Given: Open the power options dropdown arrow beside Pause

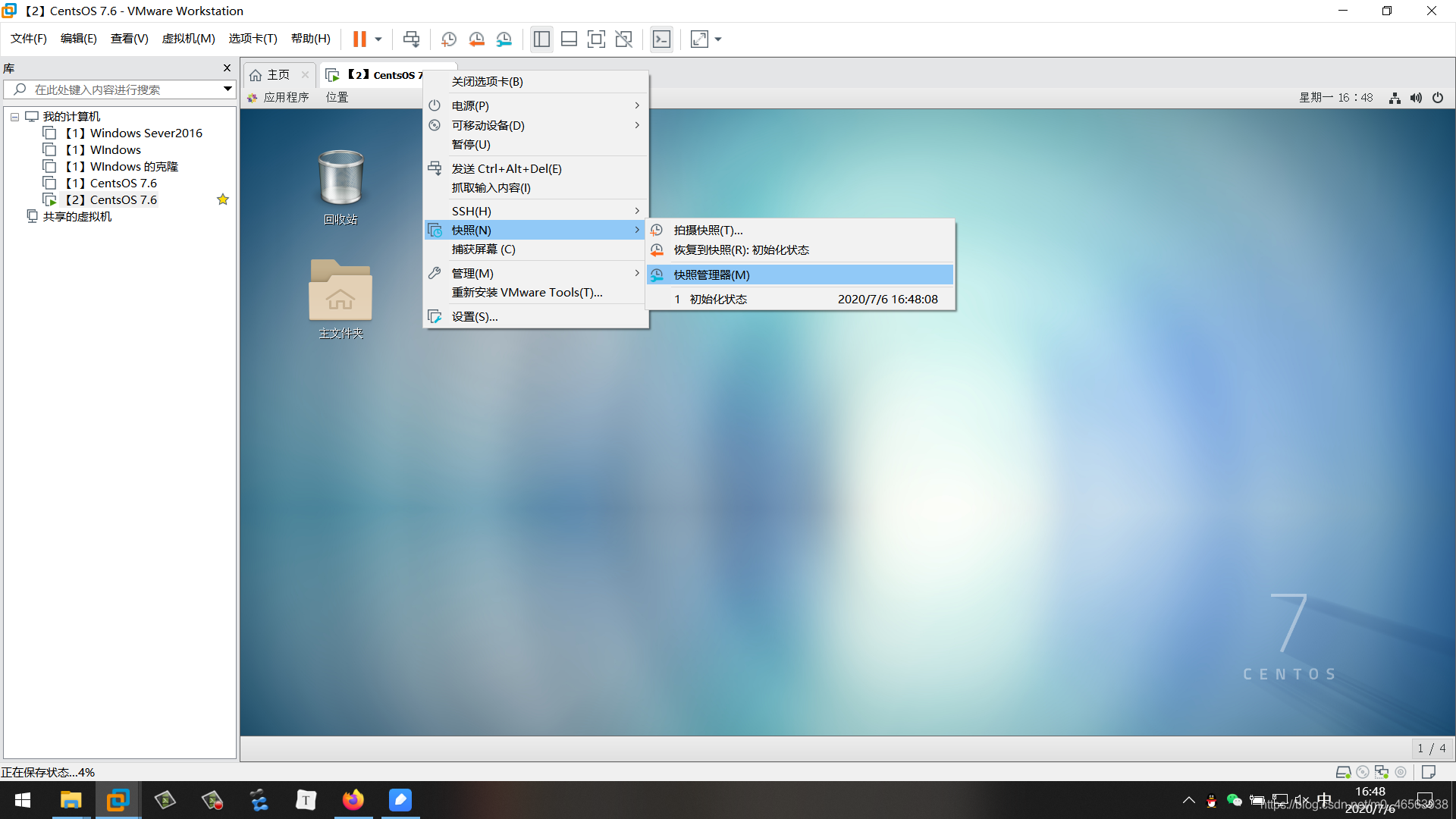Looking at the screenshot, I should tap(378, 39).
